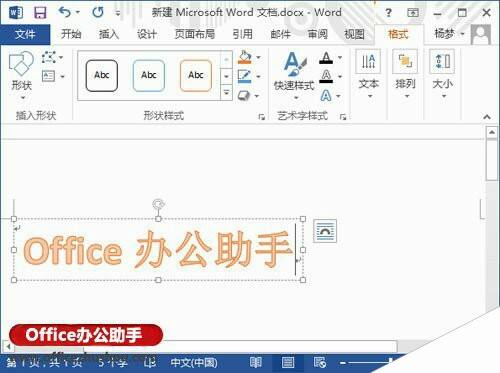Image resolution: width=500 pixels, height=373 pixels.
Task: Switch to the 插入 Insert tab
Action: pyautogui.click(x=109, y=34)
